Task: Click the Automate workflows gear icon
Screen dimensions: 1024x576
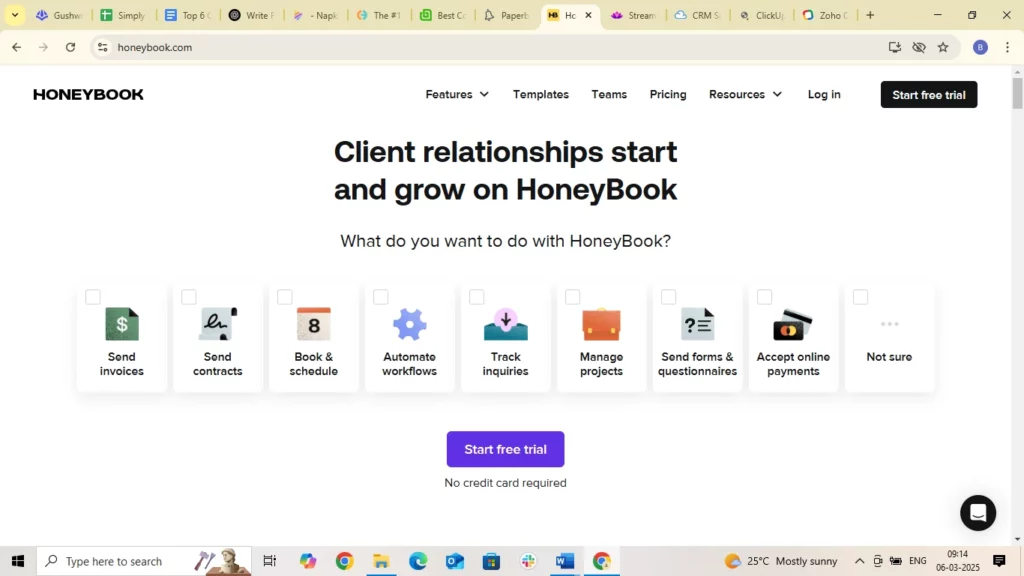Action: point(409,323)
